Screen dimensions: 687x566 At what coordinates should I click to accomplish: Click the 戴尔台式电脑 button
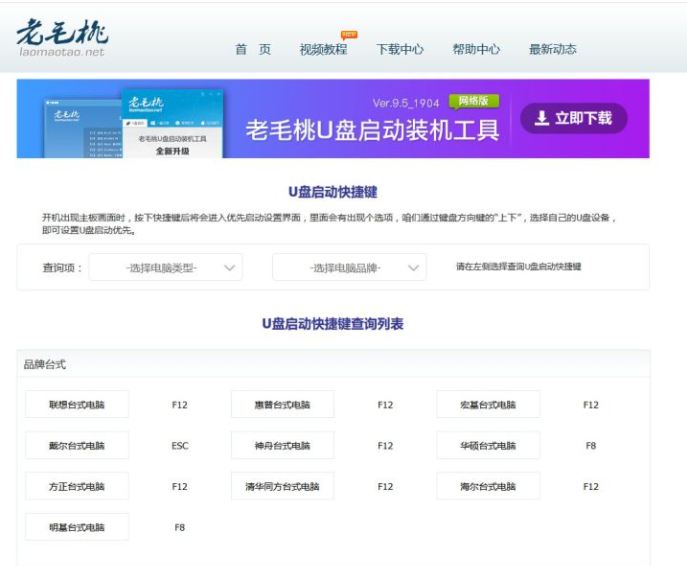pos(77,446)
